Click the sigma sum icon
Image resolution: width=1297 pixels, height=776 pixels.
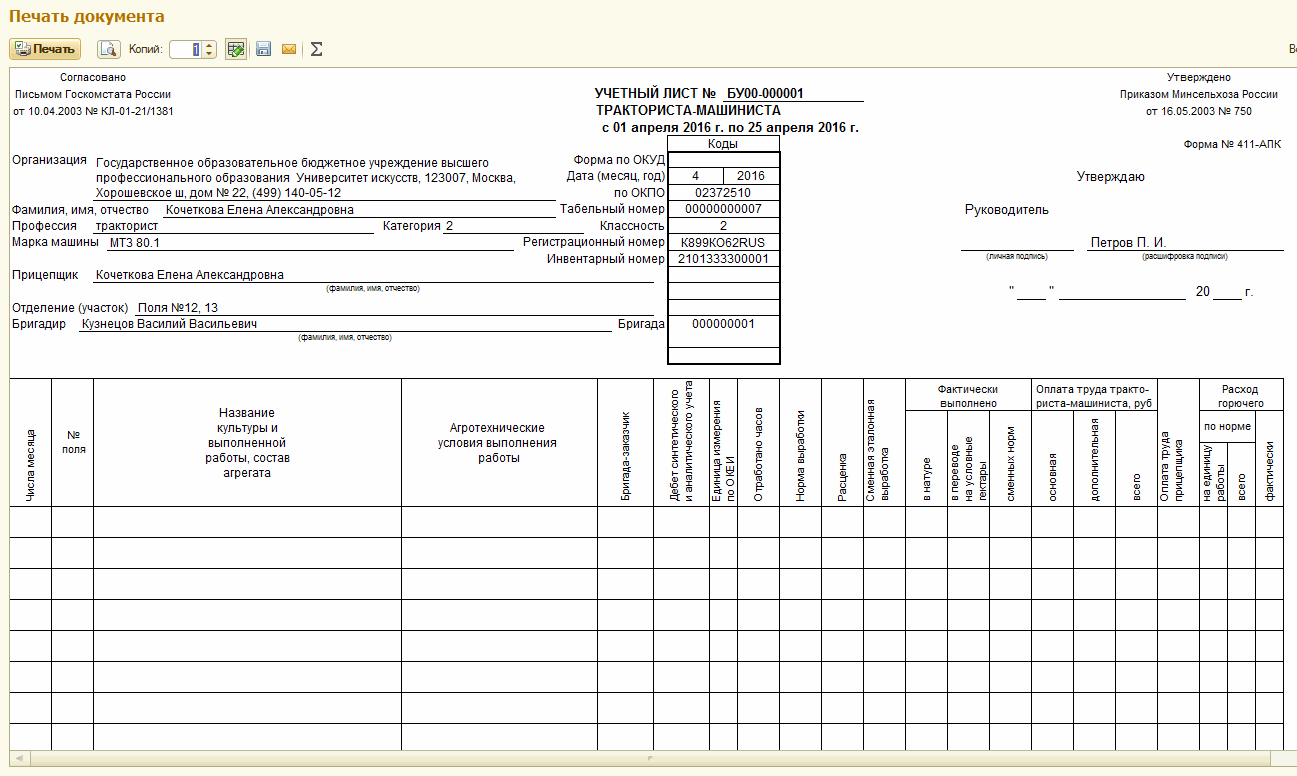click(x=316, y=49)
